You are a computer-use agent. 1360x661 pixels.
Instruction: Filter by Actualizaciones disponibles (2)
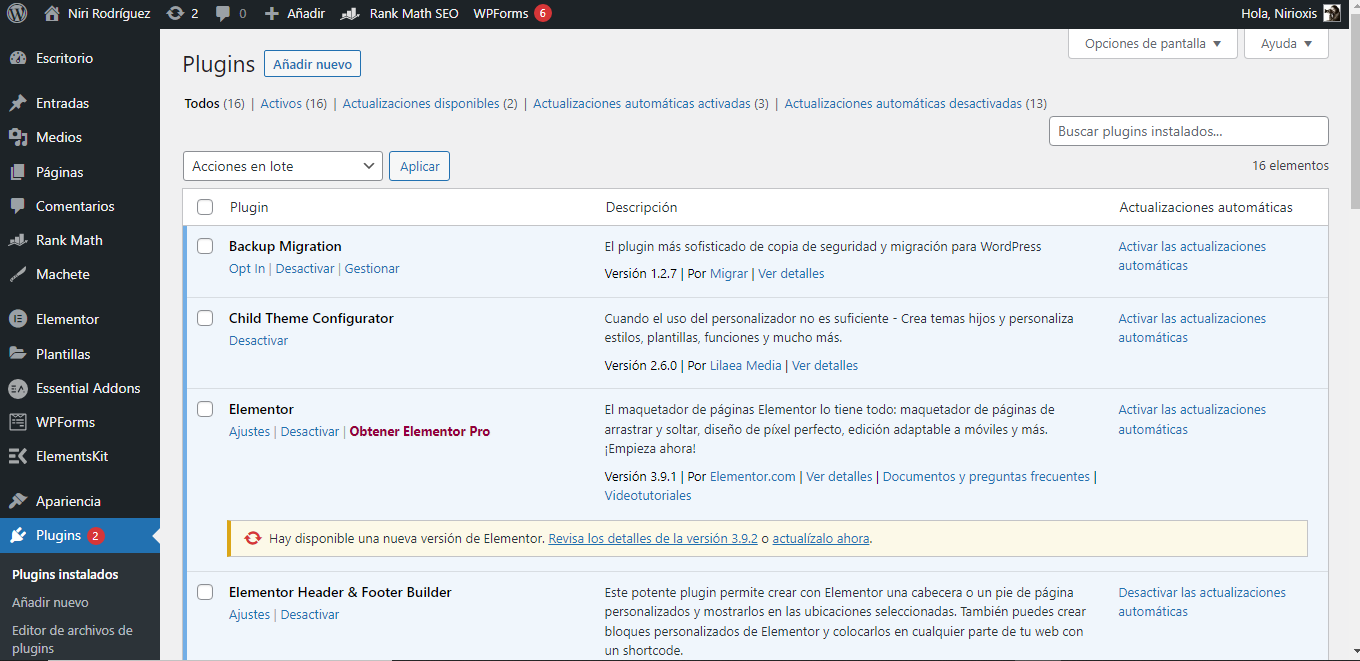tap(430, 103)
